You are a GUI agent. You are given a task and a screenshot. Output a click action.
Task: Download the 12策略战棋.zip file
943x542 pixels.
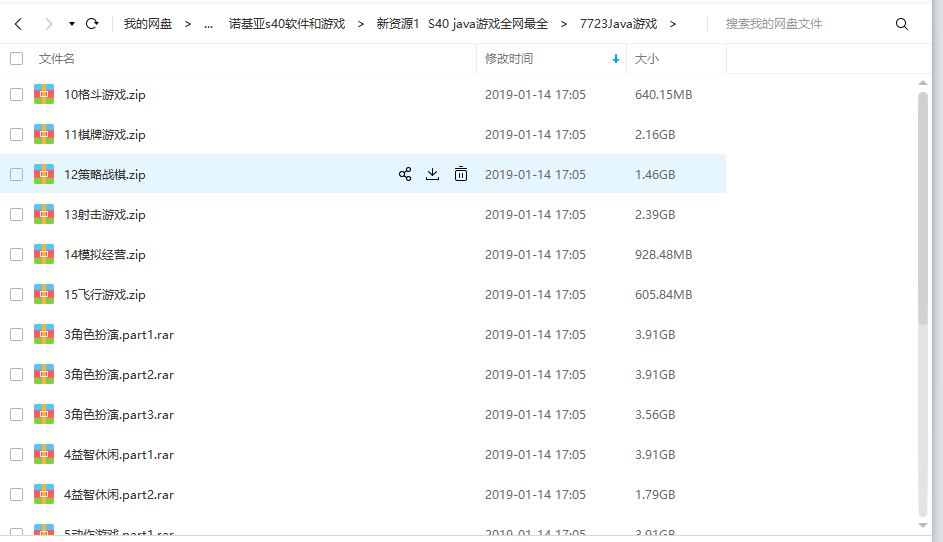[x=432, y=174]
